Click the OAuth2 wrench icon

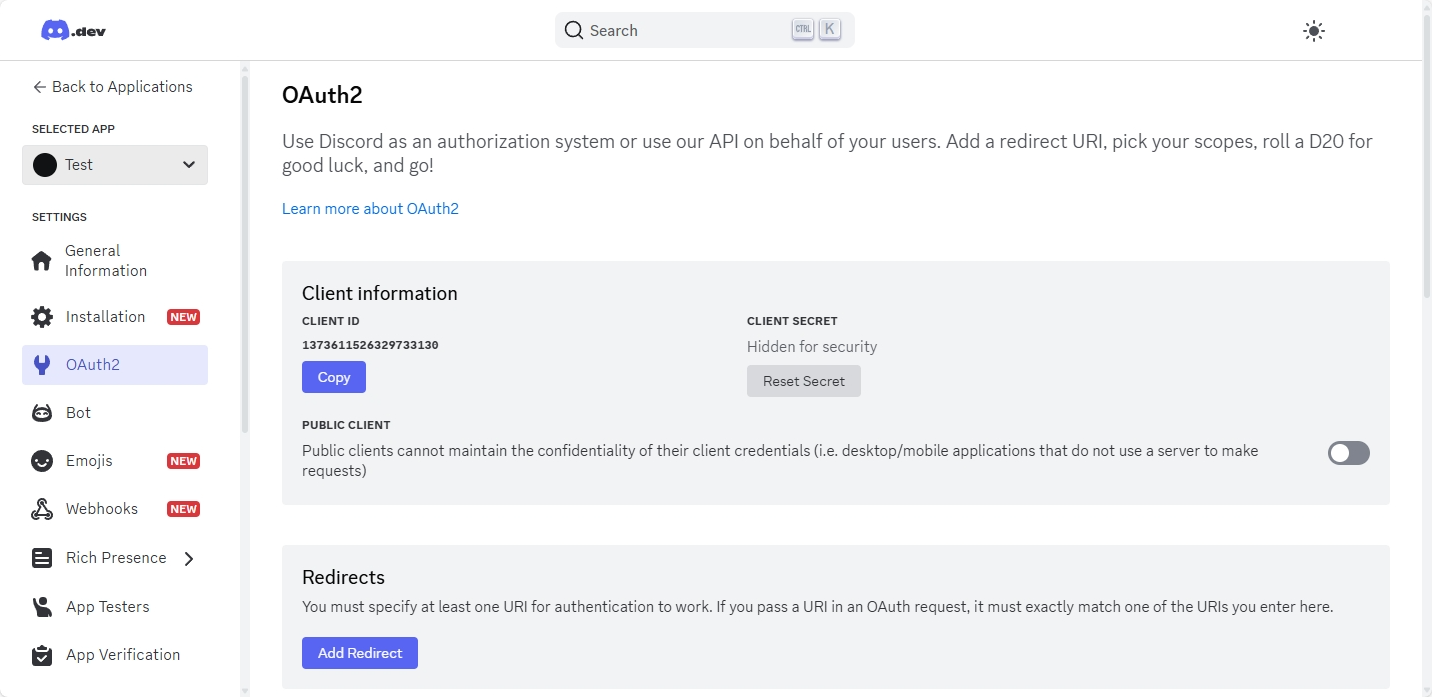click(x=42, y=365)
